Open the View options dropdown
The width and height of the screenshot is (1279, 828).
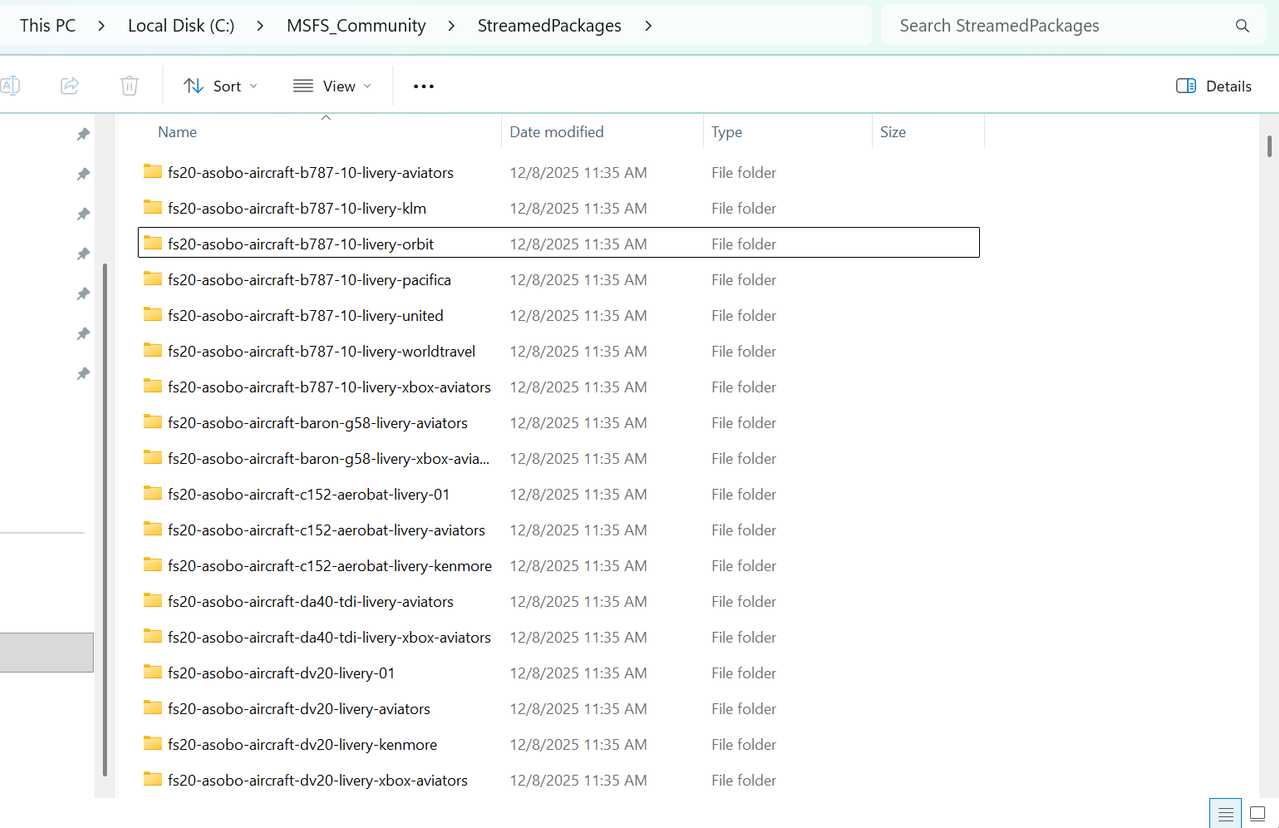333,86
